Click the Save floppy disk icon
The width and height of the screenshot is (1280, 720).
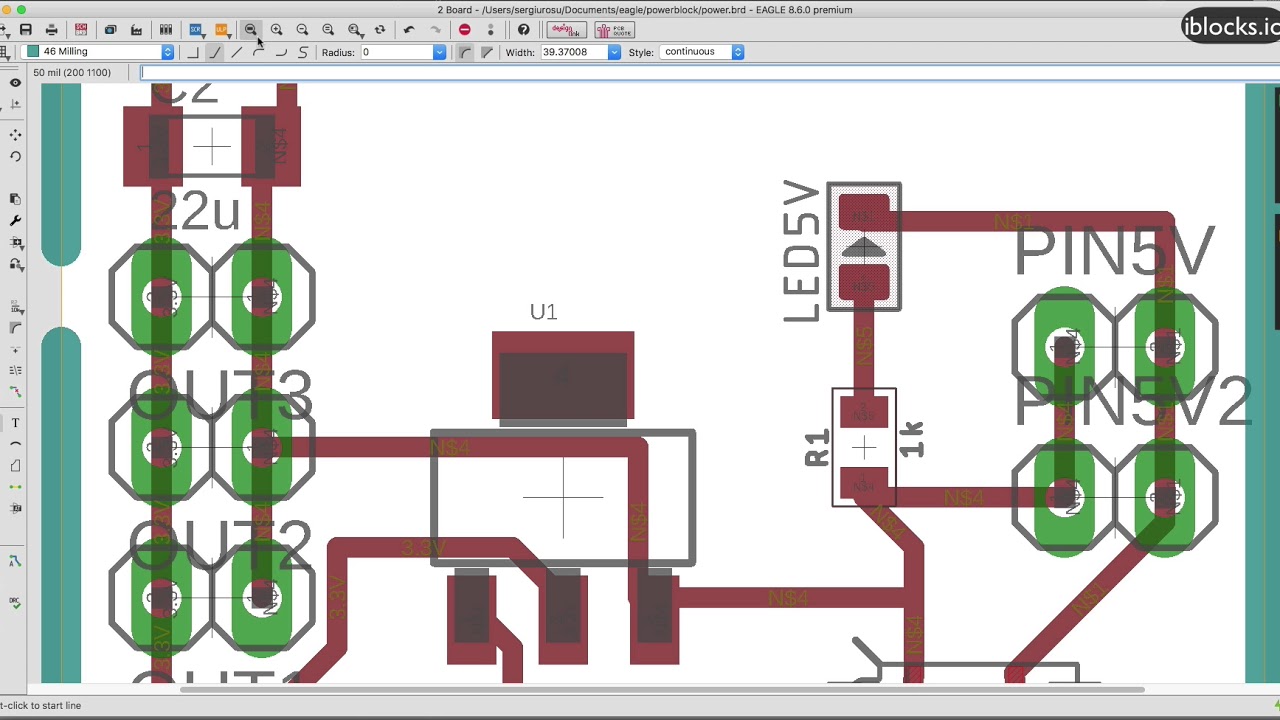(x=26, y=30)
